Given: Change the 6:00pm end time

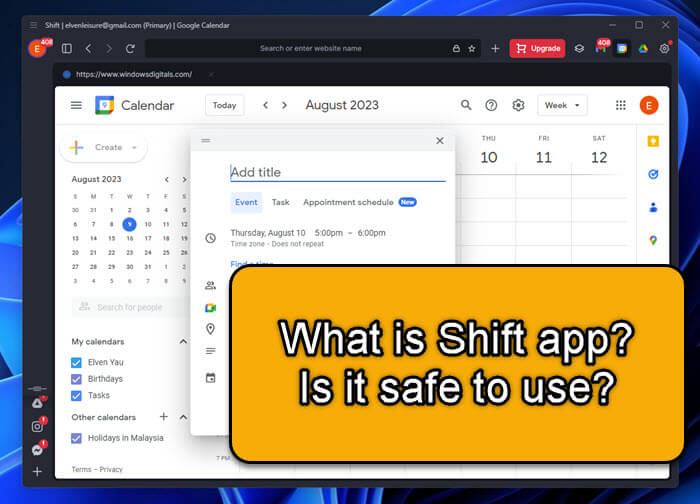Looking at the screenshot, I should click(371, 233).
